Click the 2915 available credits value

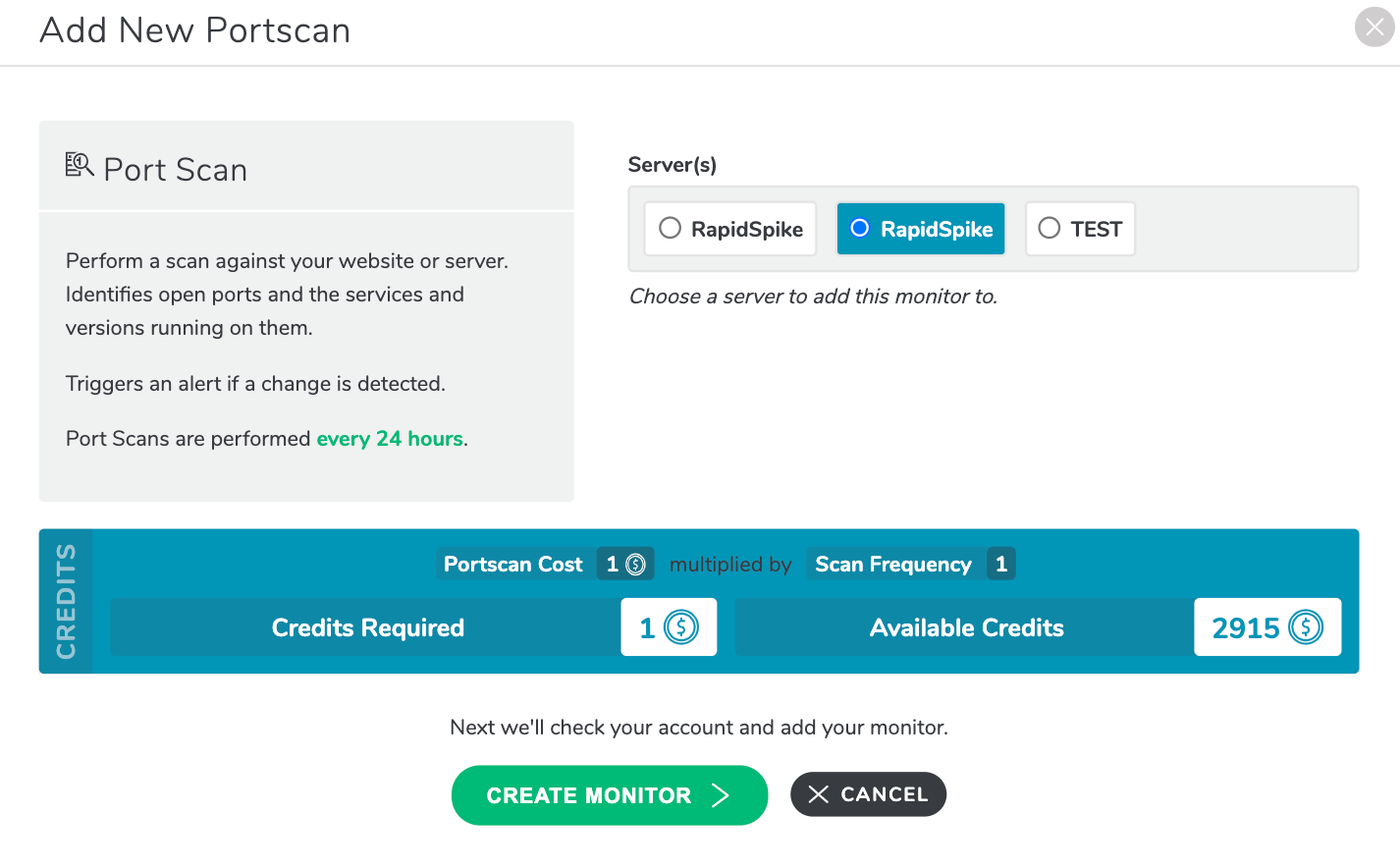pos(1246,627)
